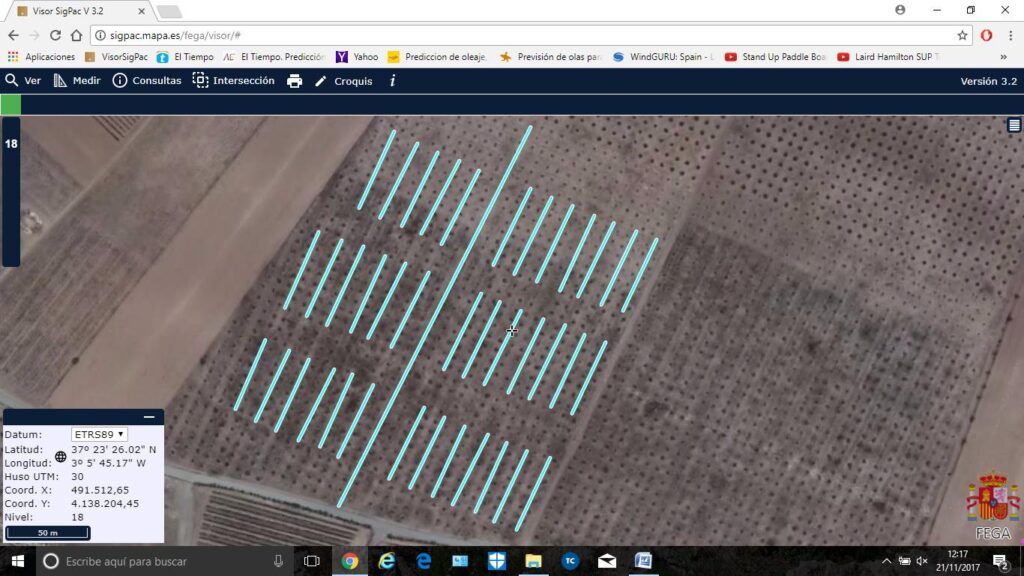
Task: Toggle the Opera extension icon
Action: 986,36
